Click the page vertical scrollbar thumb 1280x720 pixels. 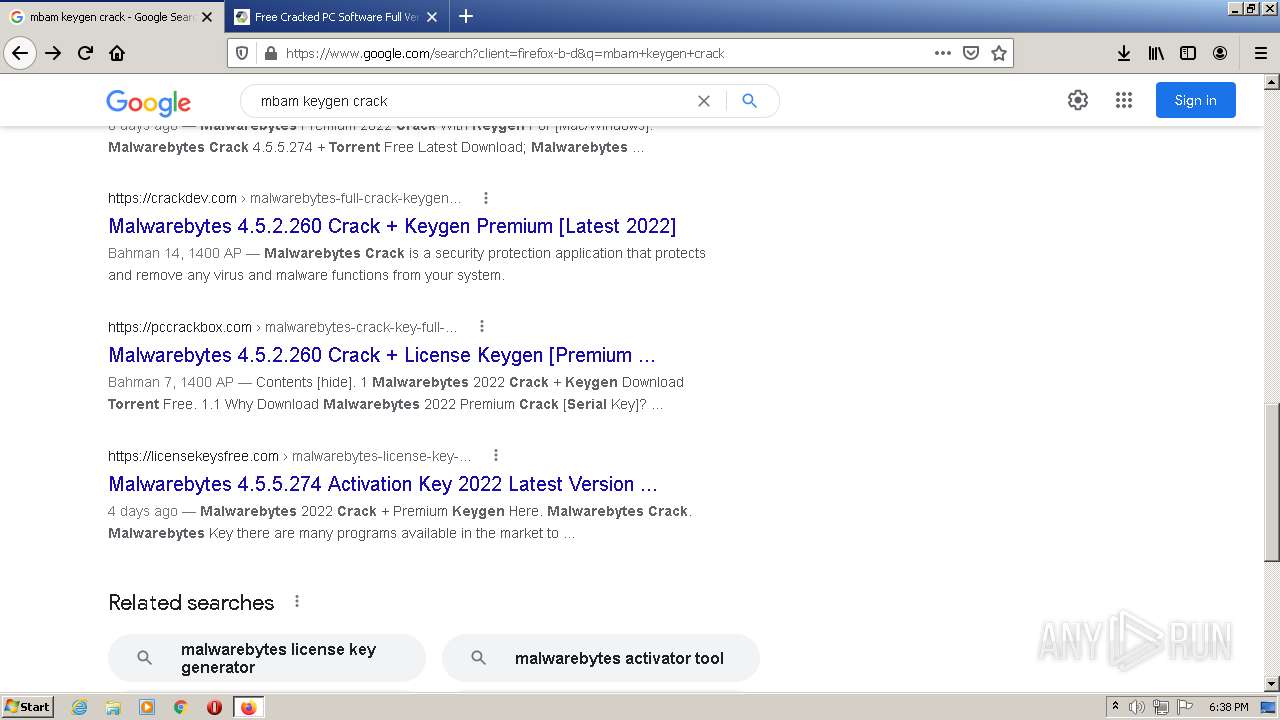[x=1272, y=482]
